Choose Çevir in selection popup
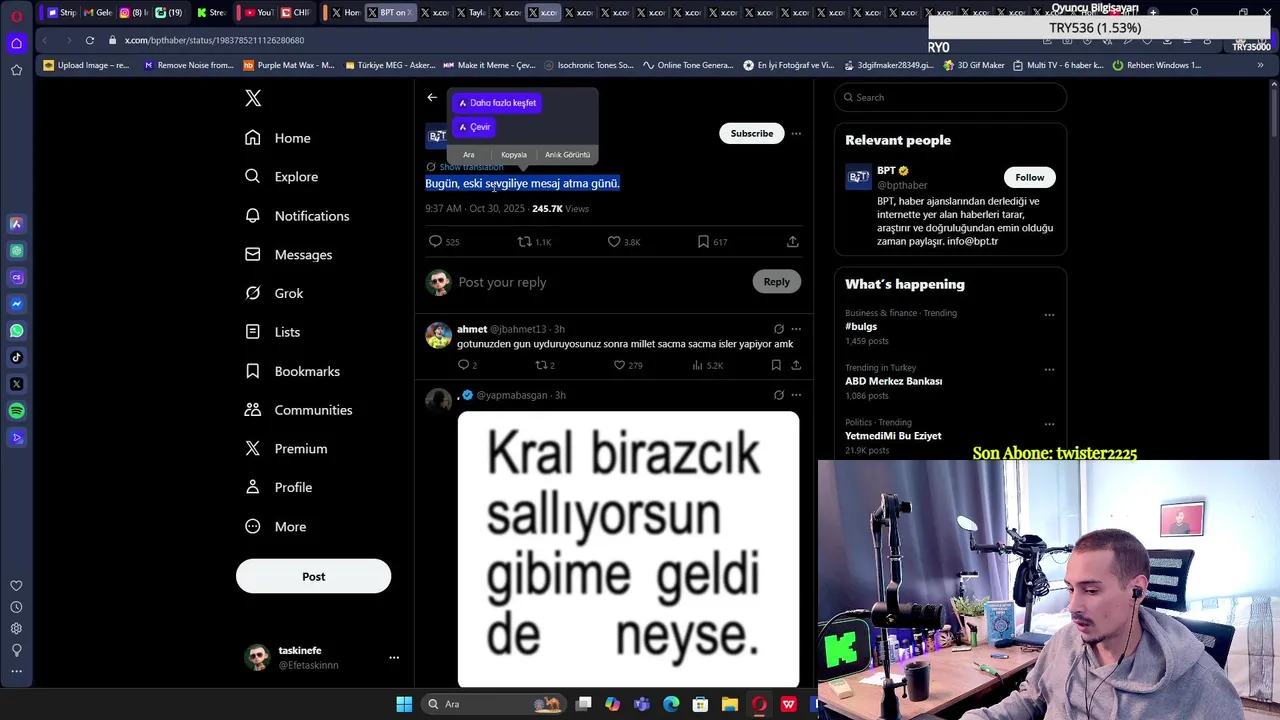 474,127
